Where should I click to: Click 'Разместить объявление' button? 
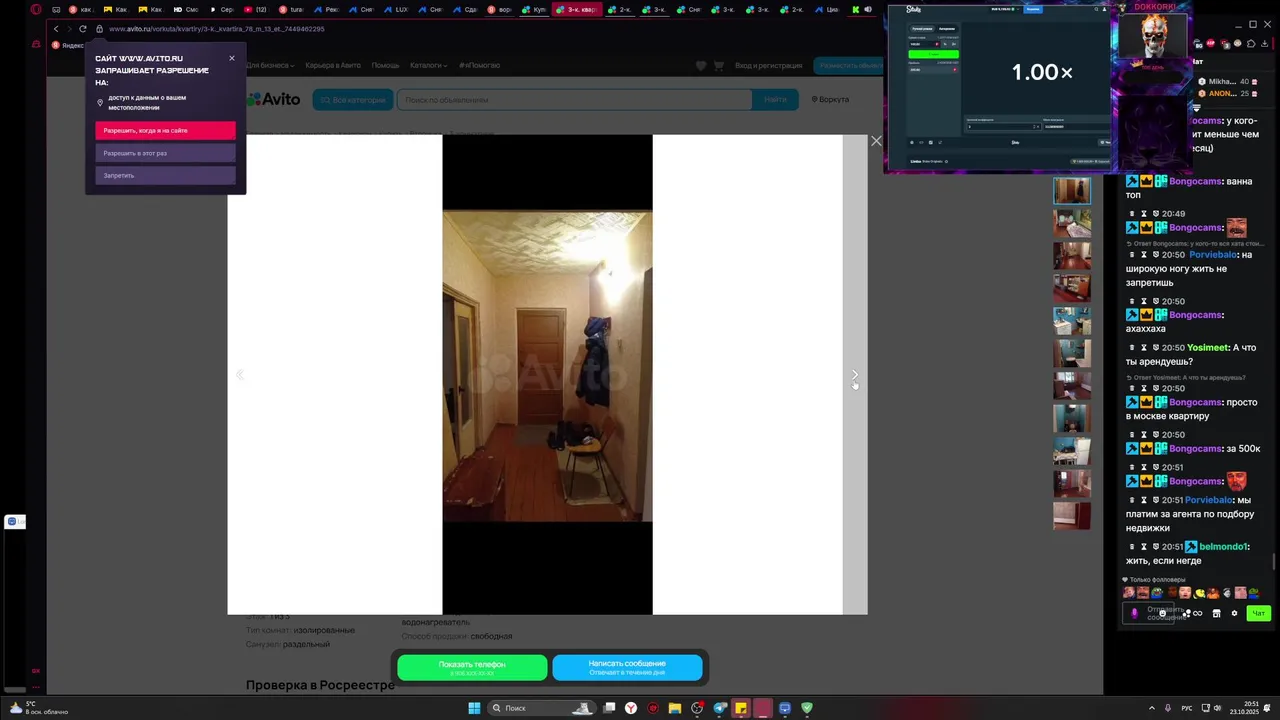pyautogui.click(x=850, y=65)
